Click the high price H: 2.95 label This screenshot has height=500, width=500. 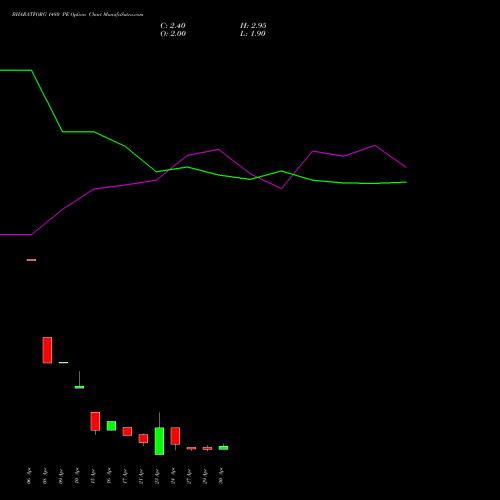pos(253,26)
